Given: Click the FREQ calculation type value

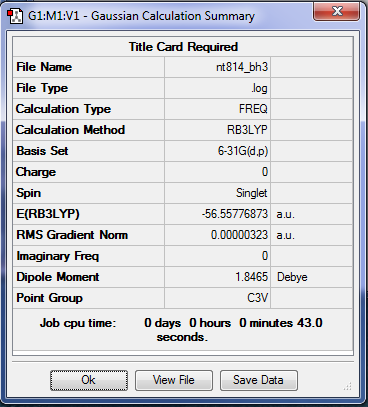Looking at the screenshot, I should pos(253,109).
